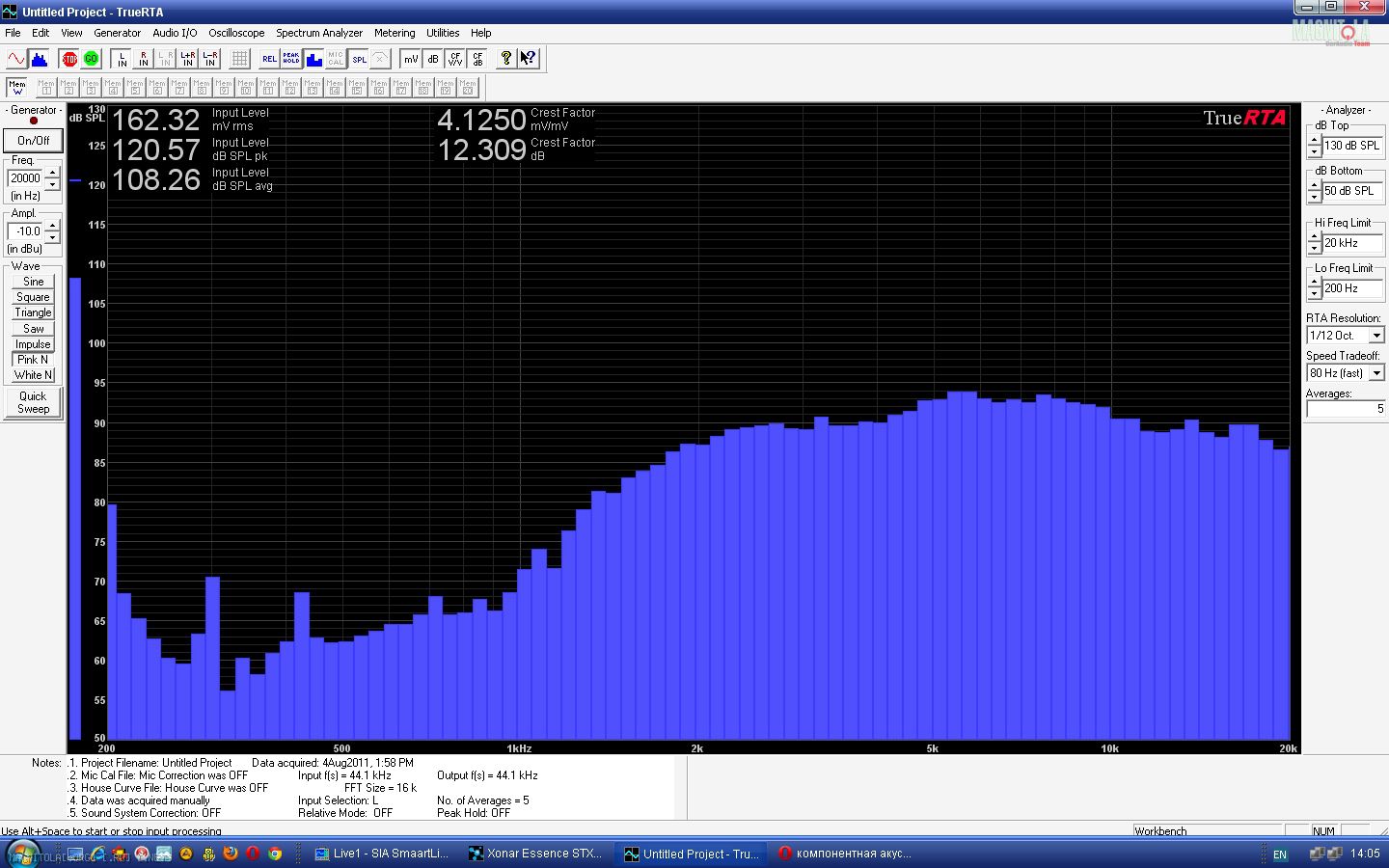
Task: Toggle the Pink N wave button
Action: coord(33,360)
